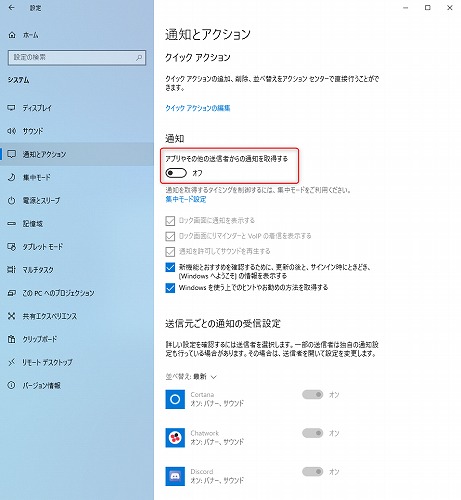Click the タブレット モード icon
Image resolution: width=461 pixels, height=500 pixels.
tap(11, 247)
